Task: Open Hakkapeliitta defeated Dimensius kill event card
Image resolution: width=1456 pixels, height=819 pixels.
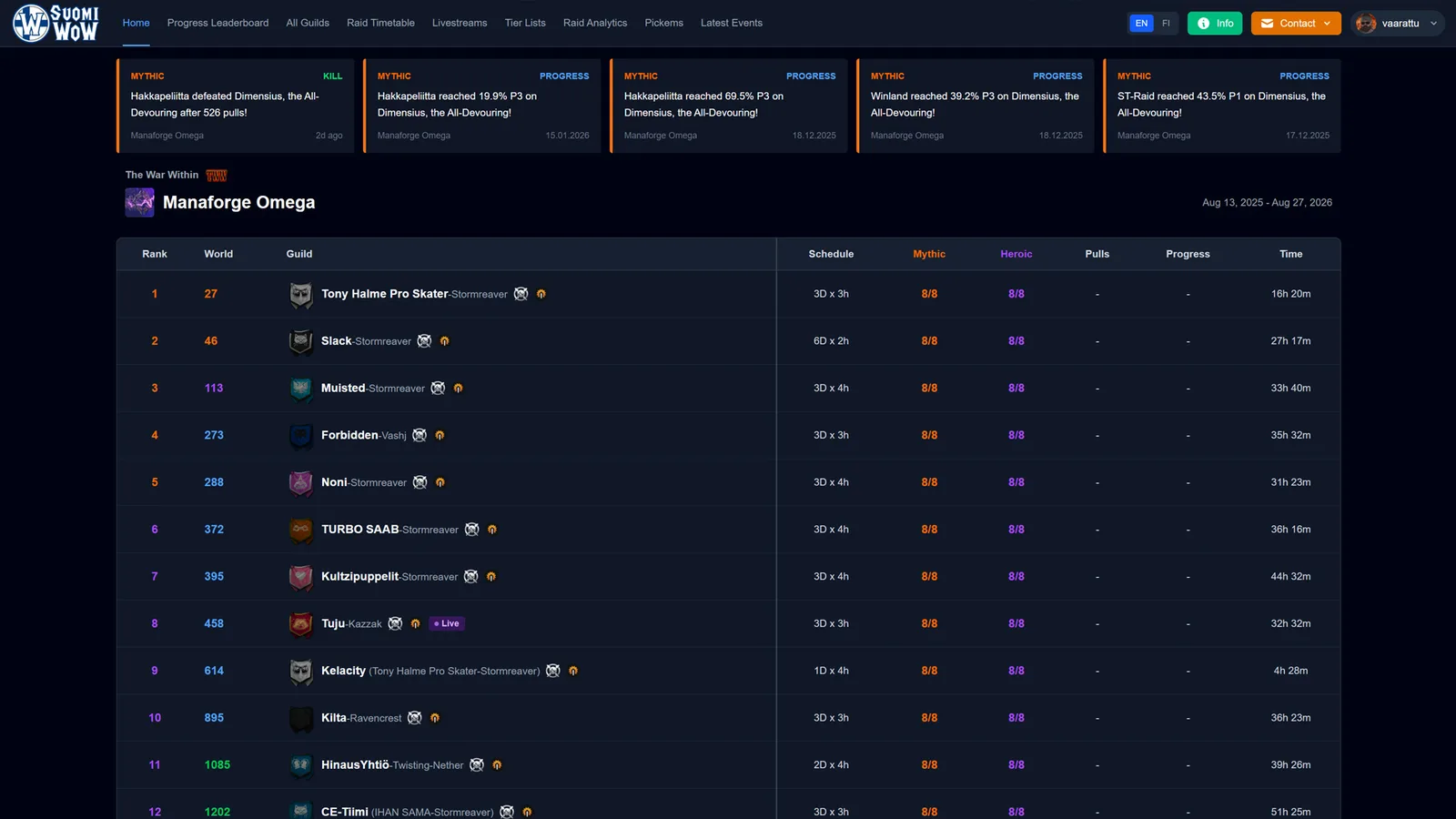Action: click(x=236, y=106)
